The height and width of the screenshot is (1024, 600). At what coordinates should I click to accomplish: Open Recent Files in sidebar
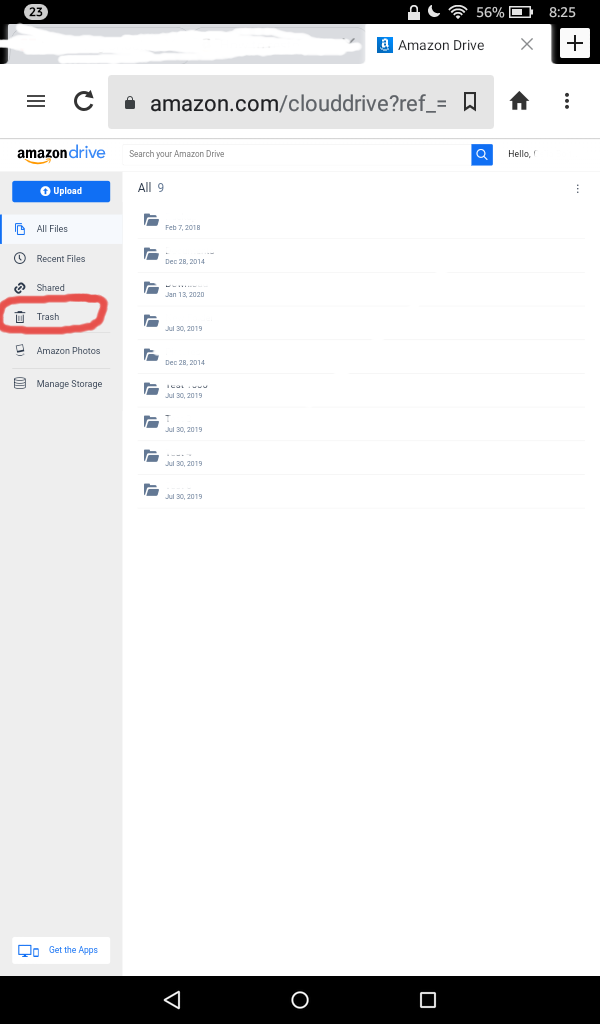[60, 259]
